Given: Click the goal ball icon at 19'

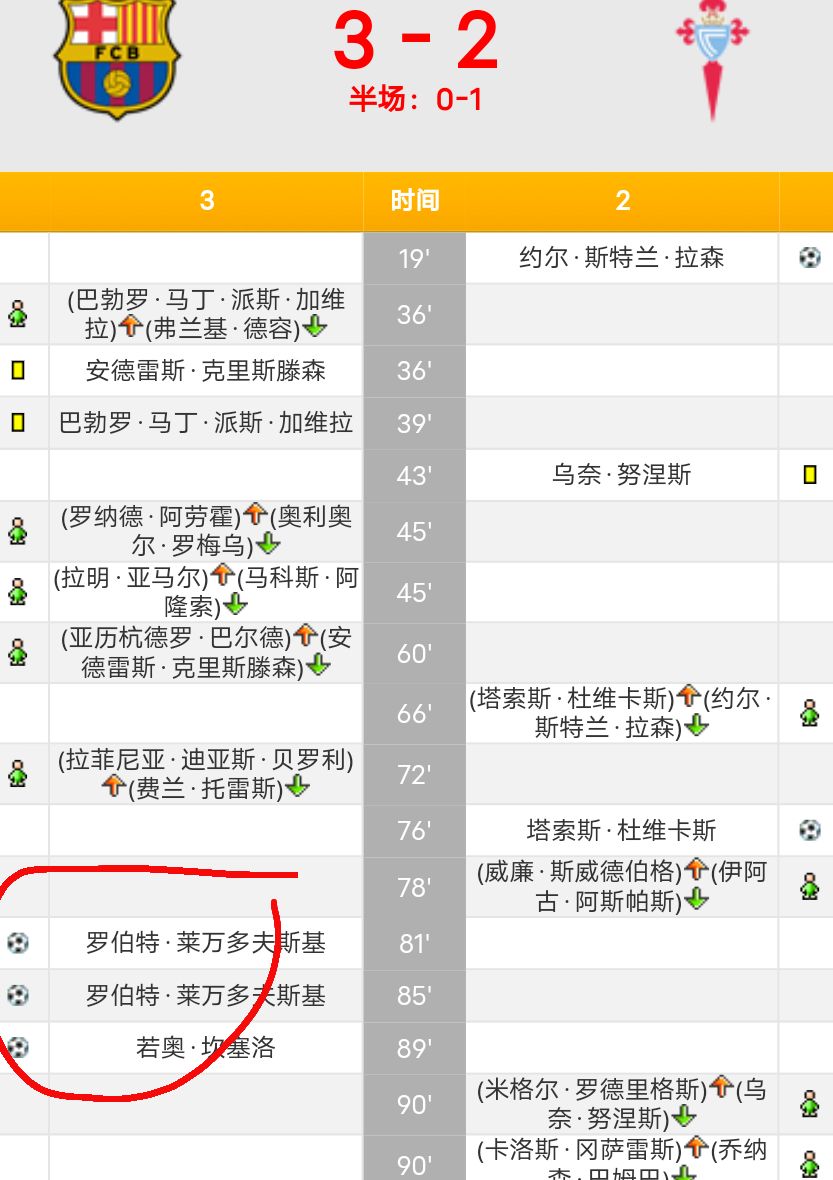Looking at the screenshot, I should click(x=809, y=258).
